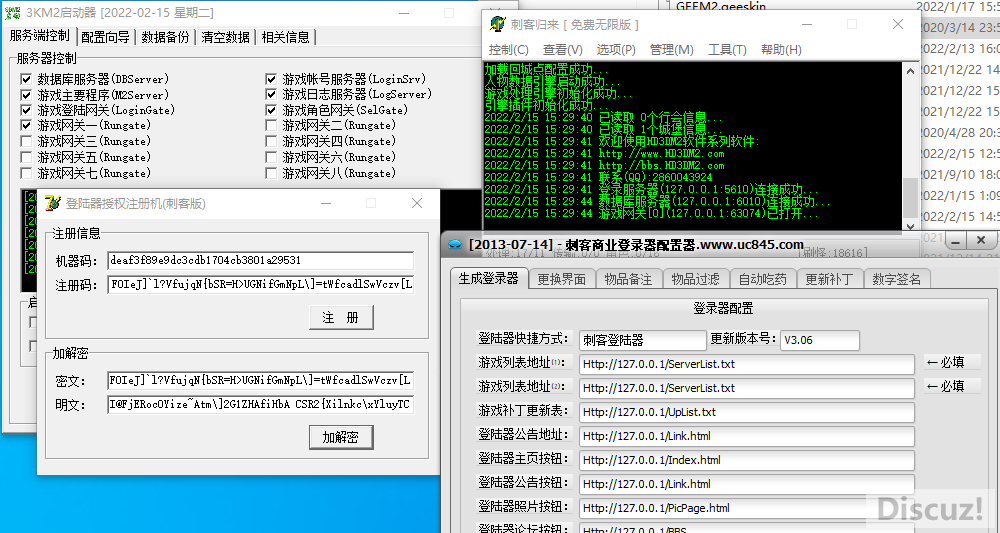This screenshot has height=533, width=1000.
Task: Toggle 游戏帐号服务器(LoginSrv) checkbox
Action: [x=271, y=79]
